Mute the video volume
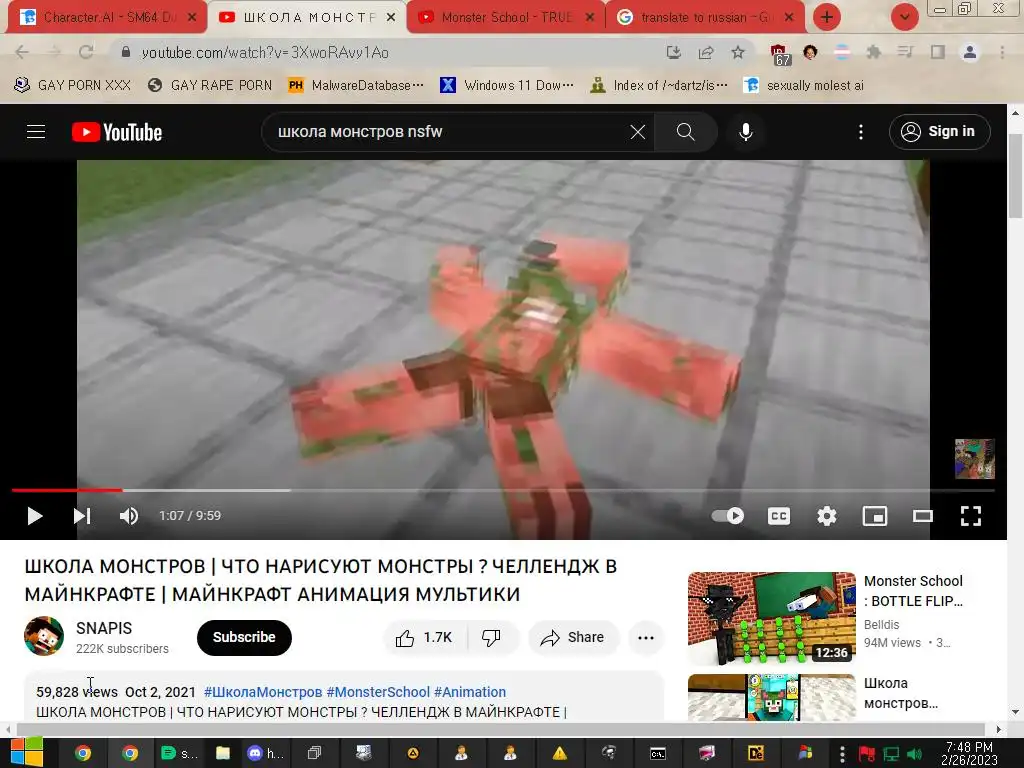1024x768 pixels. coord(129,516)
